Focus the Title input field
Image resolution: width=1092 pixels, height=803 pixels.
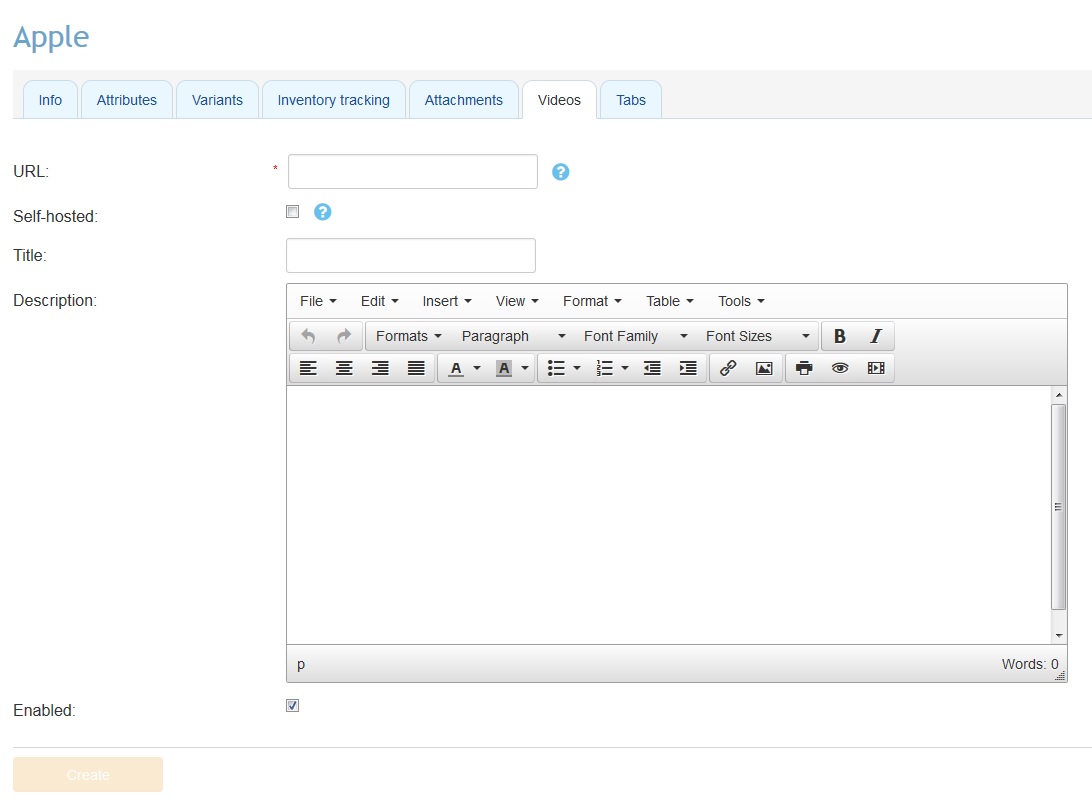click(x=411, y=256)
